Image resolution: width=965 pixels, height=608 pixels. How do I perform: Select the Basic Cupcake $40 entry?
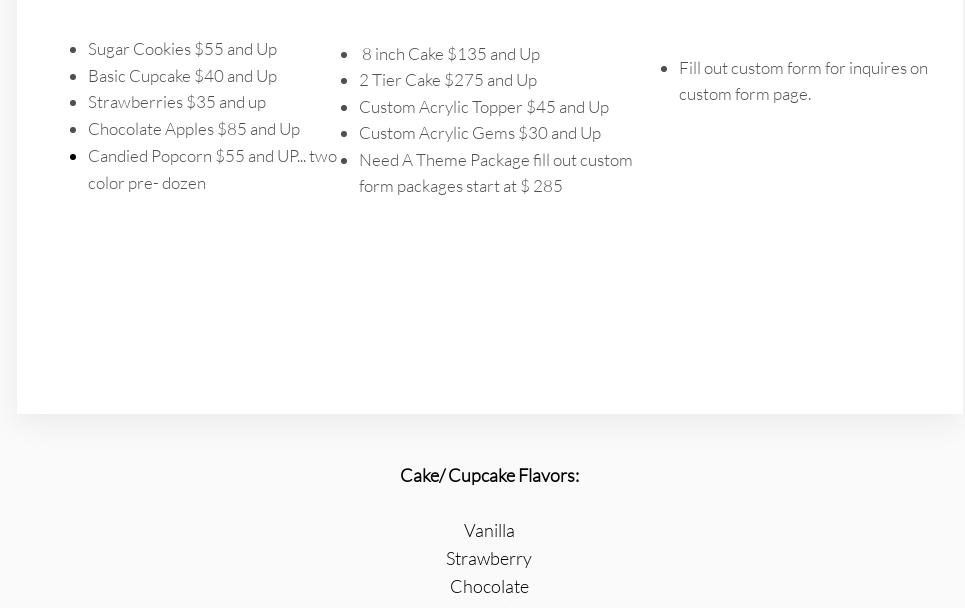pyautogui.click(x=182, y=76)
